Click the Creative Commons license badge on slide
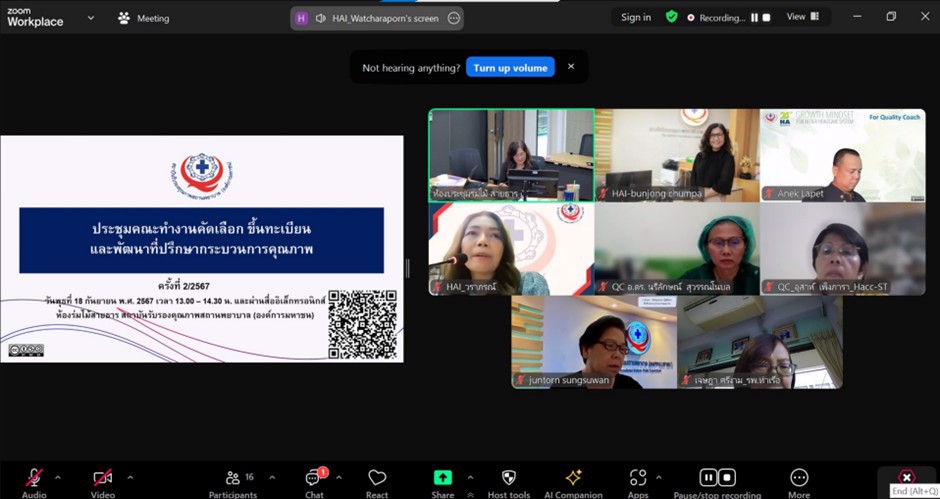This screenshot has width=940, height=499. [26, 350]
